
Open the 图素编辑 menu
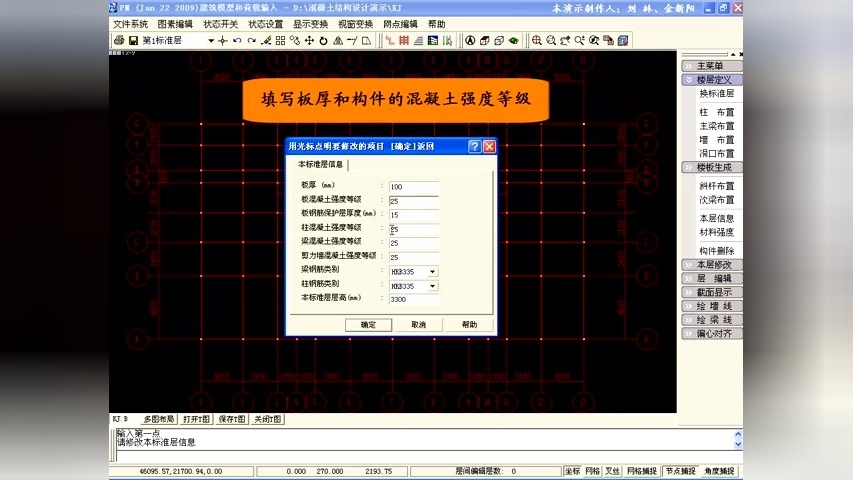(175, 24)
